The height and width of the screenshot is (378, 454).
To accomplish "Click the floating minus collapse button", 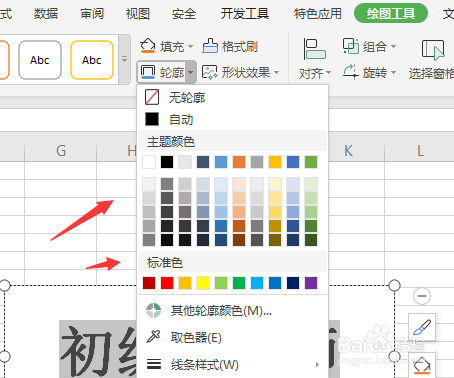I will pos(422,296).
